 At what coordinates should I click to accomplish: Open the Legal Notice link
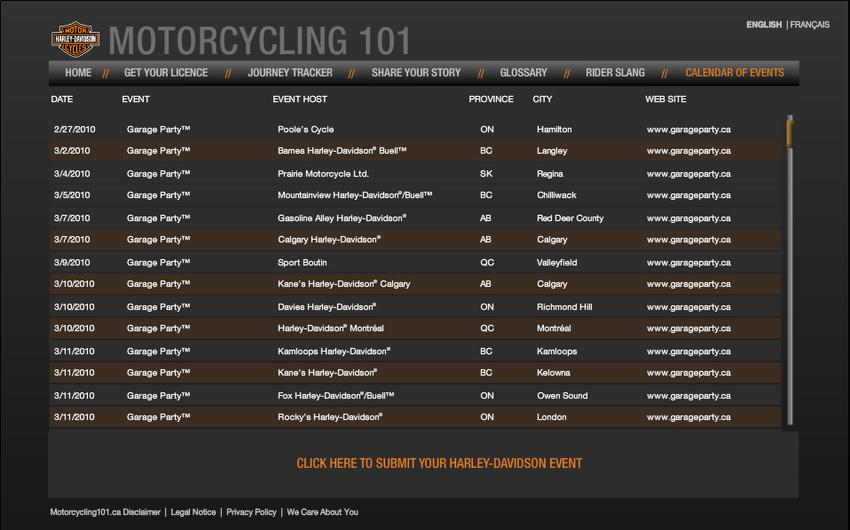tap(193, 512)
